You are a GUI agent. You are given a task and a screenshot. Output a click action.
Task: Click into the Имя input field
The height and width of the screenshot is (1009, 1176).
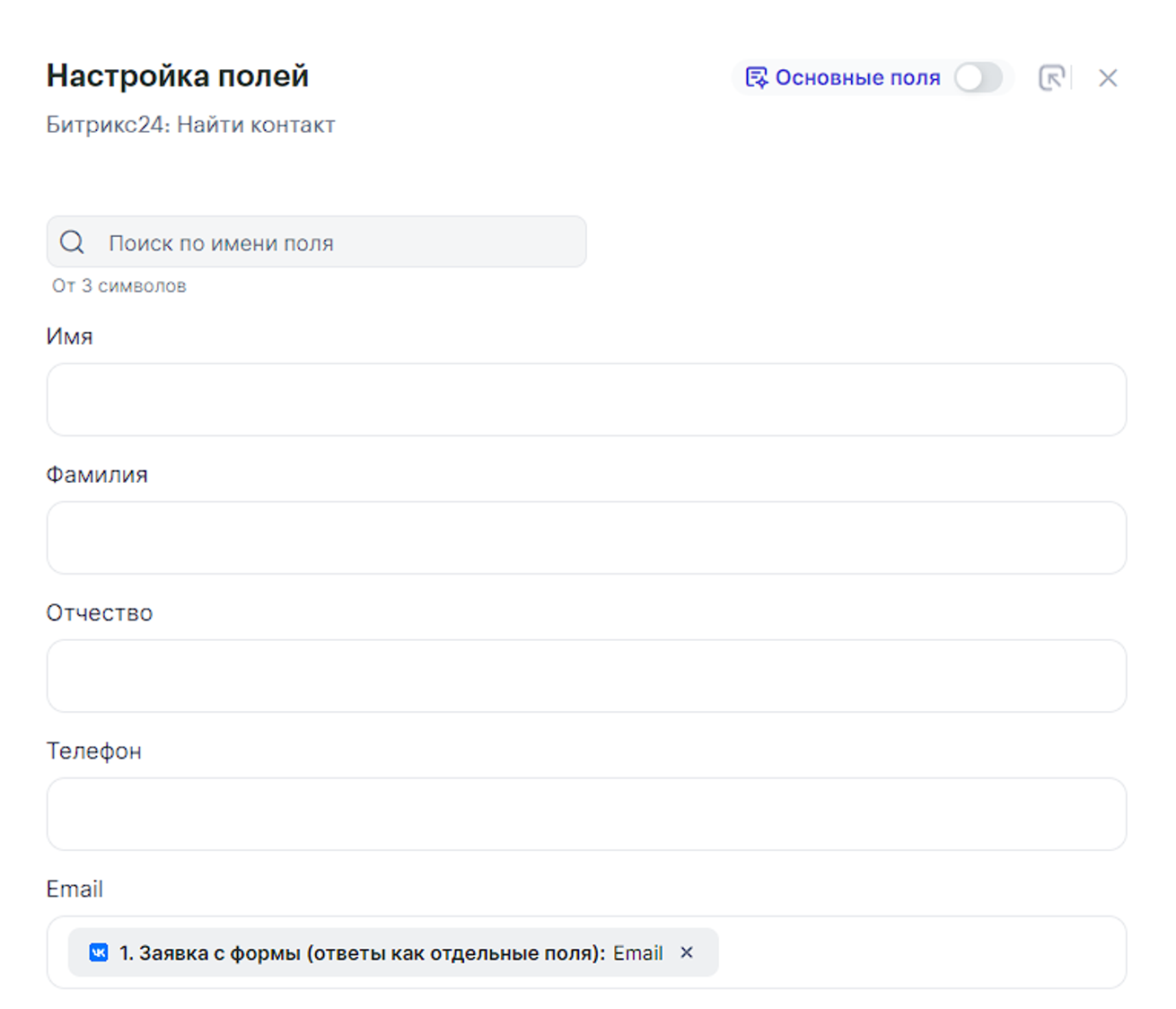point(586,399)
